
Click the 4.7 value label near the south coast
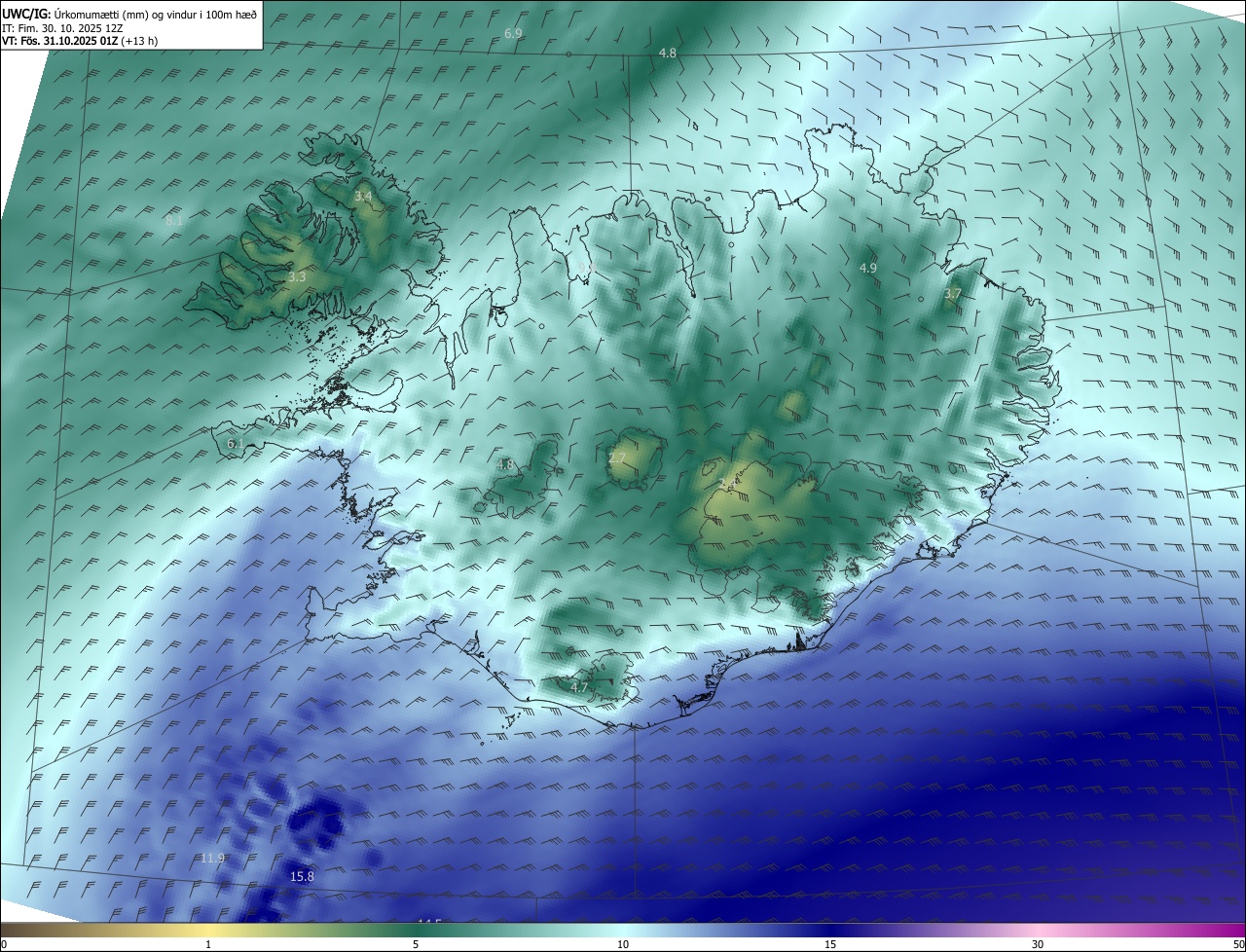tap(579, 688)
